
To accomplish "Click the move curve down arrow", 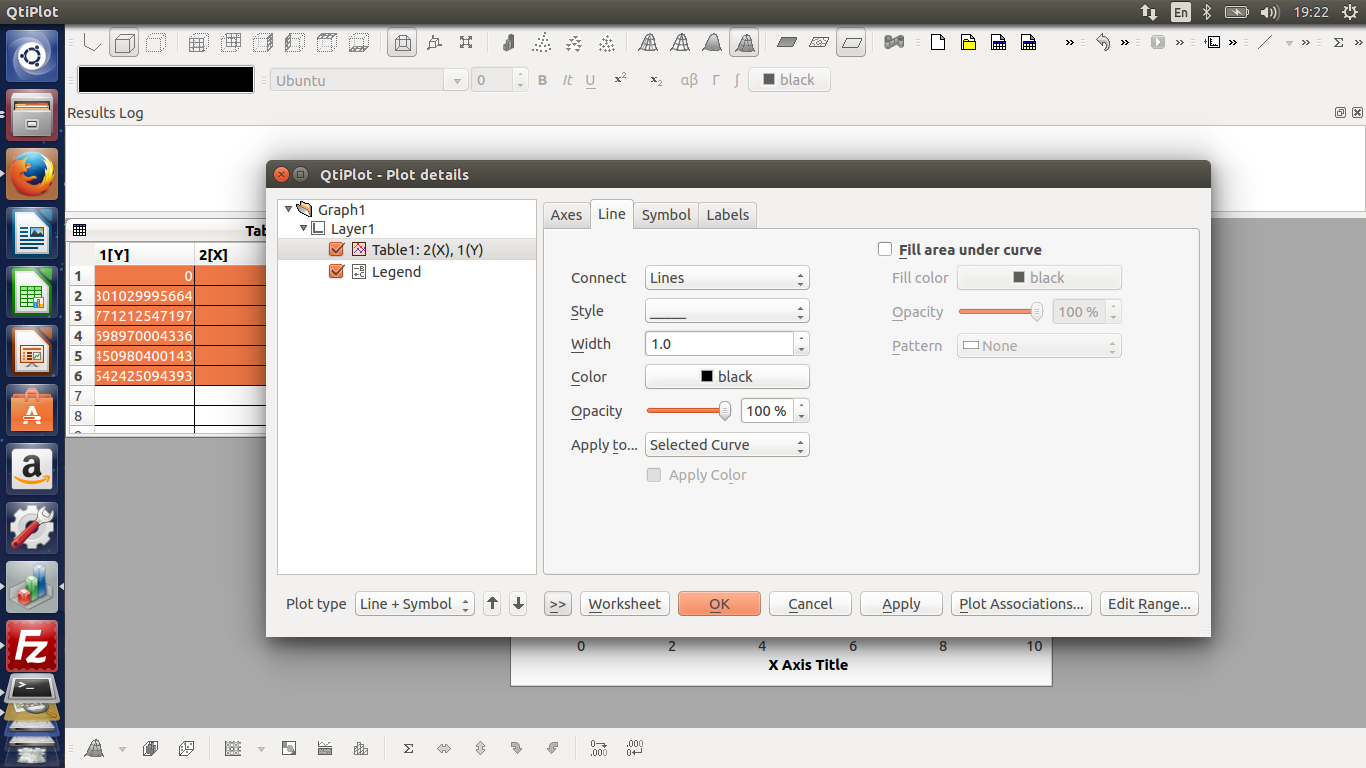I will coord(518,604).
